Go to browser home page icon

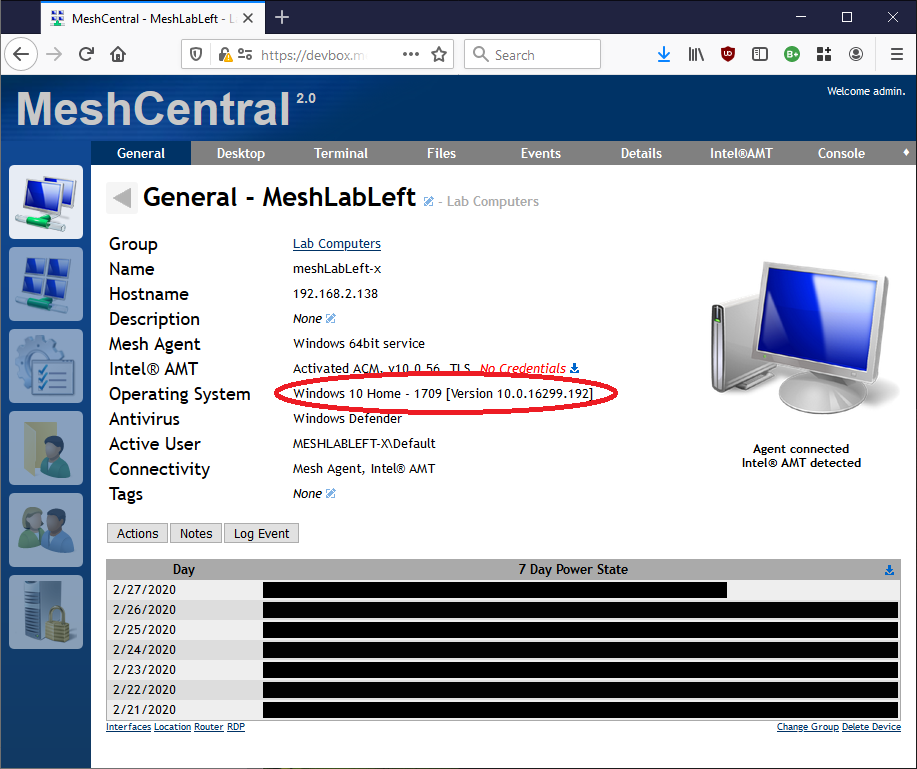coord(118,54)
